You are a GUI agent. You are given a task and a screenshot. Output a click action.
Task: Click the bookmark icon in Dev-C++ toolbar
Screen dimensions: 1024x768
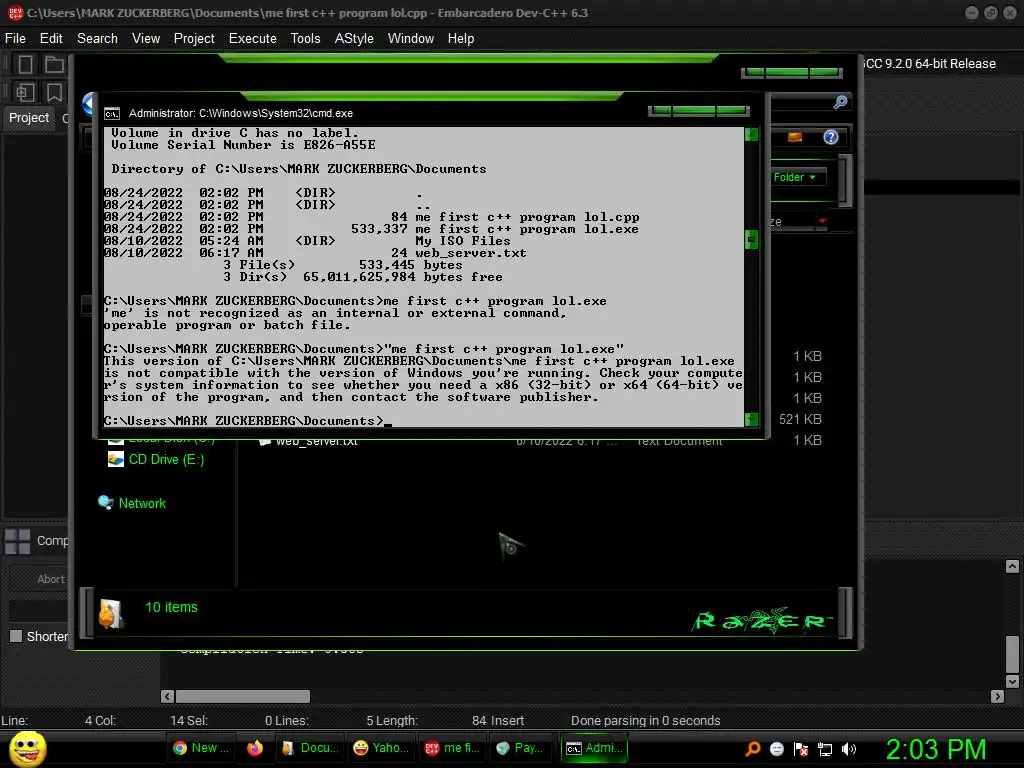54,92
